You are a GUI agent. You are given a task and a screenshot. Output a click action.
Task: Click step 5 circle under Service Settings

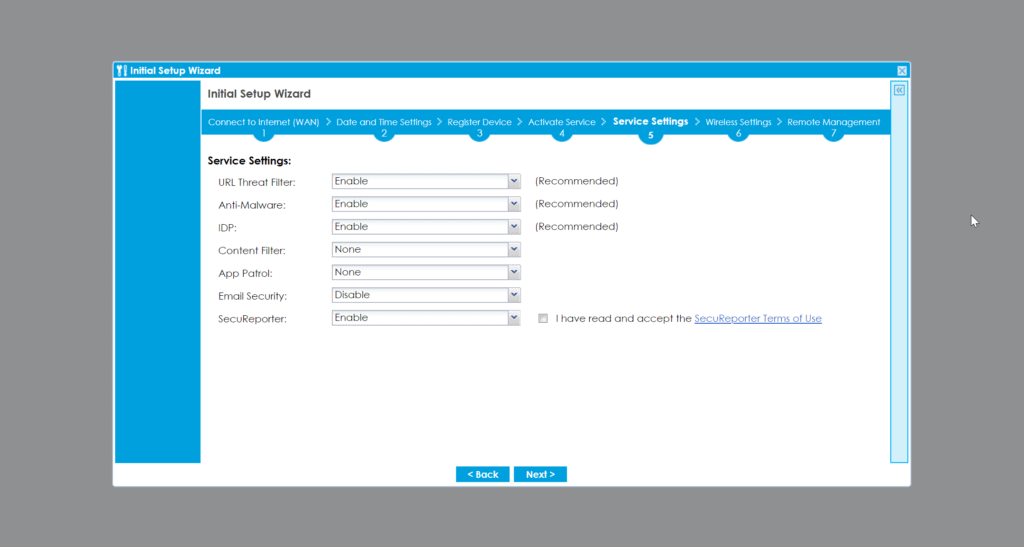coord(650,135)
